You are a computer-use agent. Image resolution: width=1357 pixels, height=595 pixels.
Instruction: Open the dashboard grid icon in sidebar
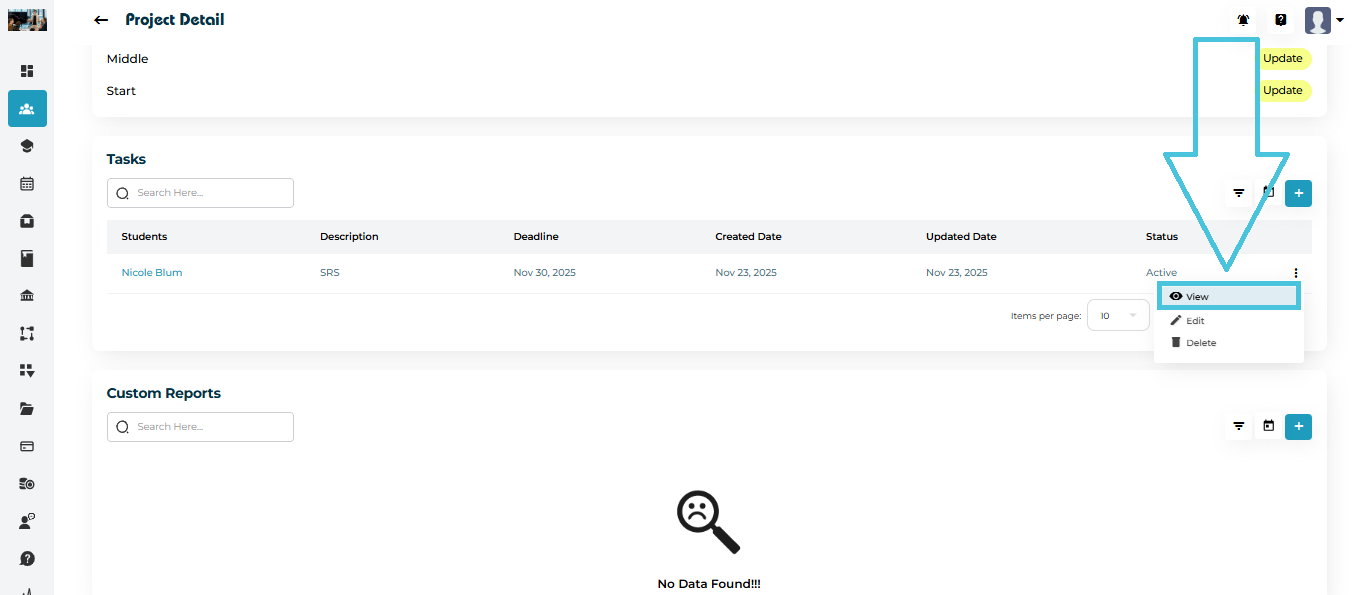[x=27, y=71]
